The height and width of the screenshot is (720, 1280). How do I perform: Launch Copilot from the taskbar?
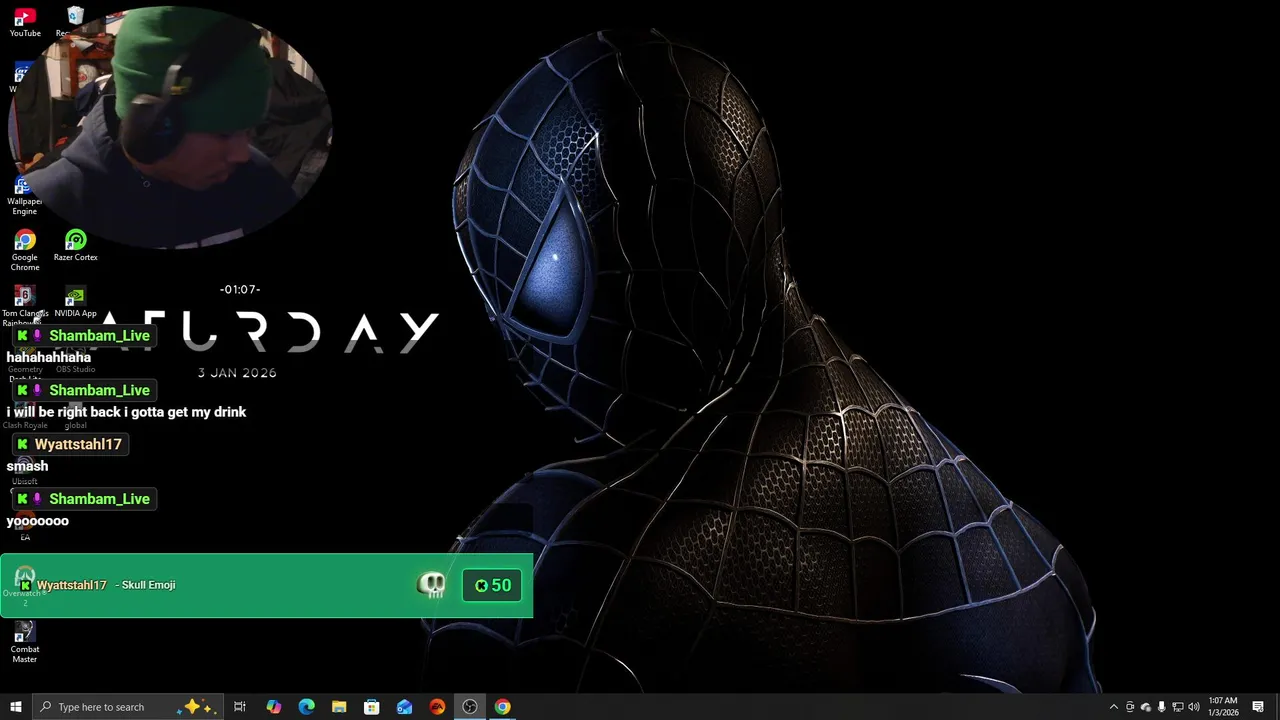(x=274, y=707)
